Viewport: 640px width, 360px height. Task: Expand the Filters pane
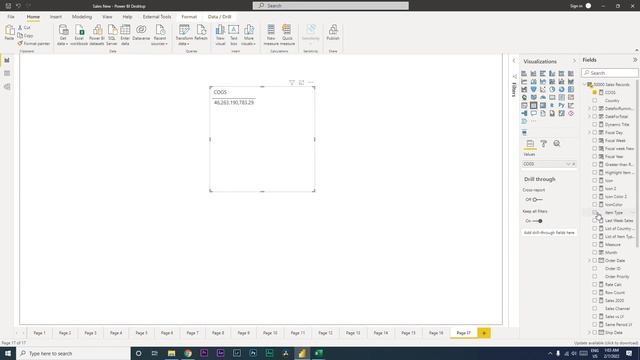coord(514,61)
